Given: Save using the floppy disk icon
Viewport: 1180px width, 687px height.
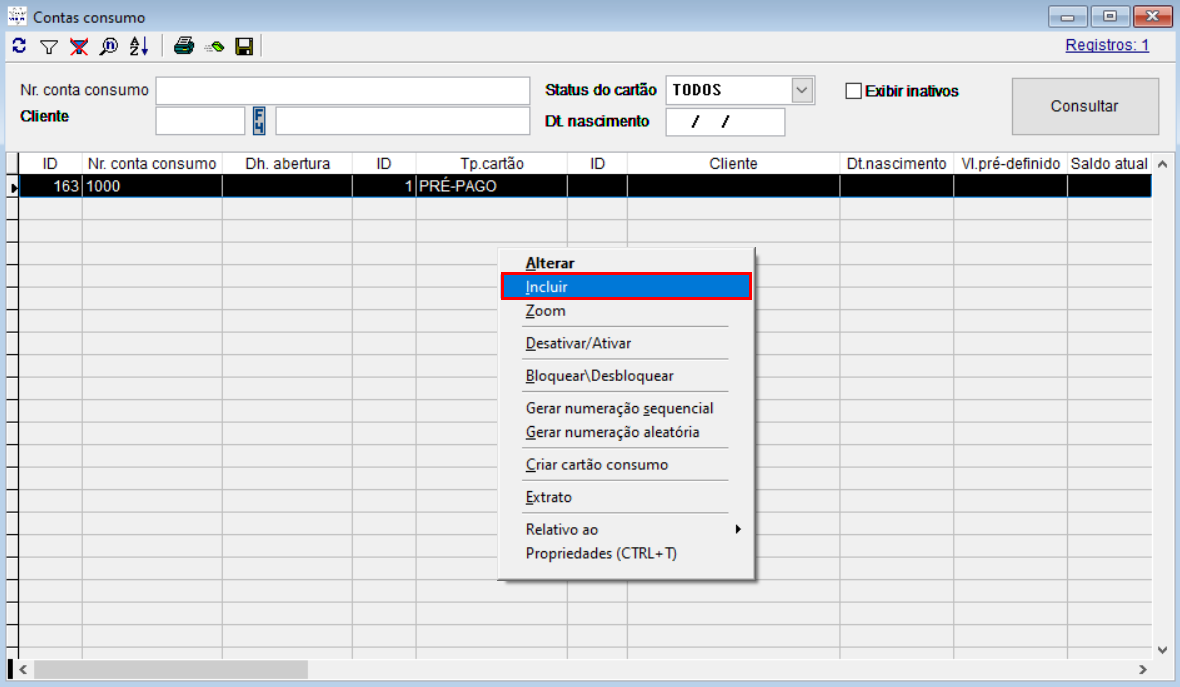Looking at the screenshot, I should (243, 46).
